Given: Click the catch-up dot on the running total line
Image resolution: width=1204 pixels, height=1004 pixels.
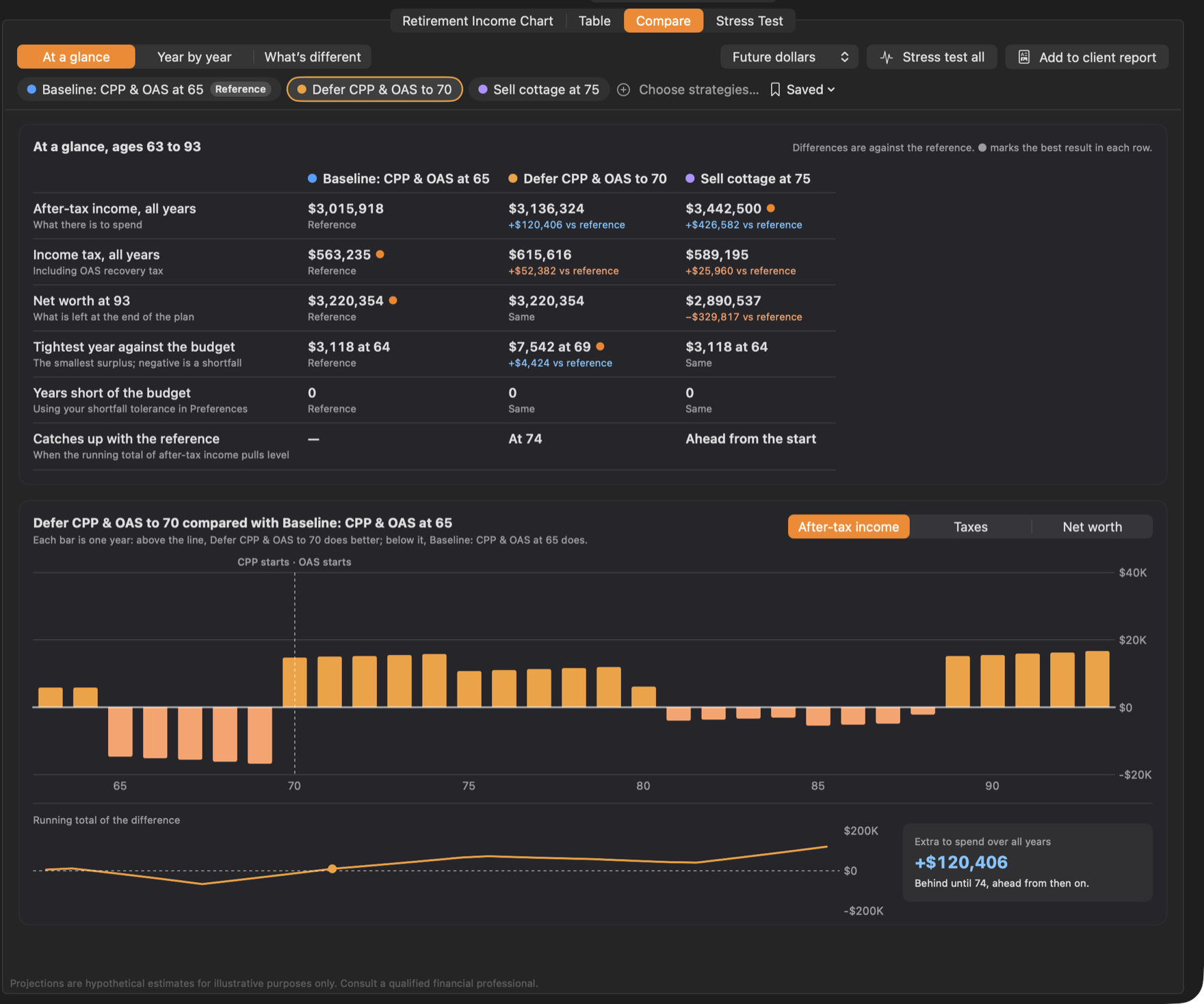Looking at the screenshot, I should [332, 868].
